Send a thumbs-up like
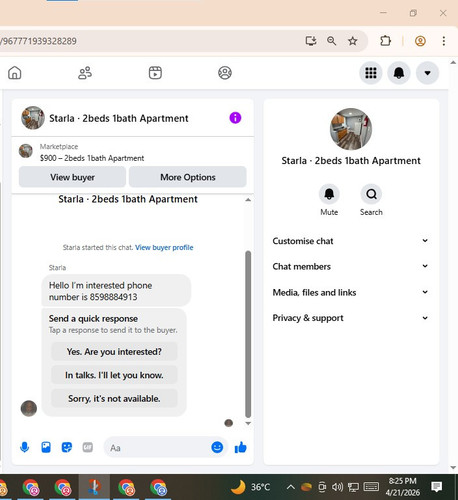458x500 pixels. tap(240, 447)
